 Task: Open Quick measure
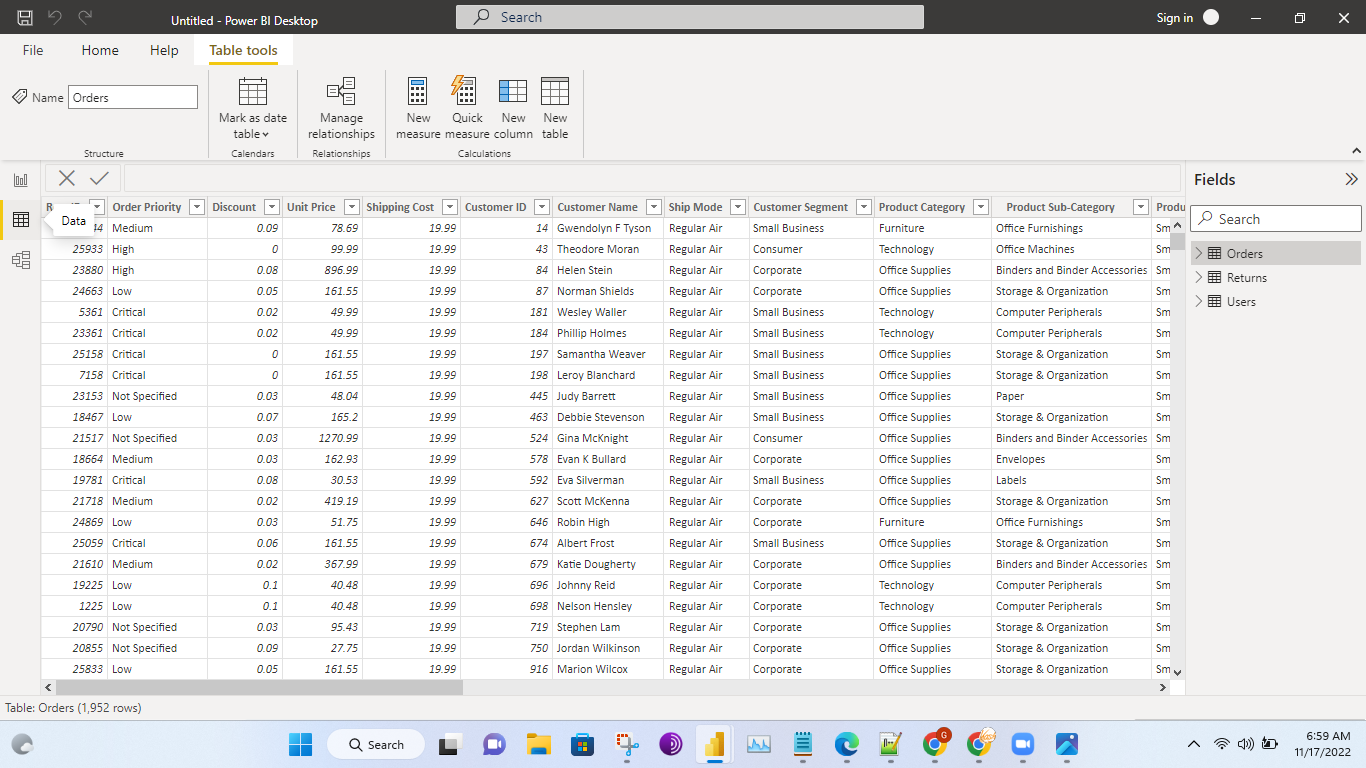tap(467, 108)
